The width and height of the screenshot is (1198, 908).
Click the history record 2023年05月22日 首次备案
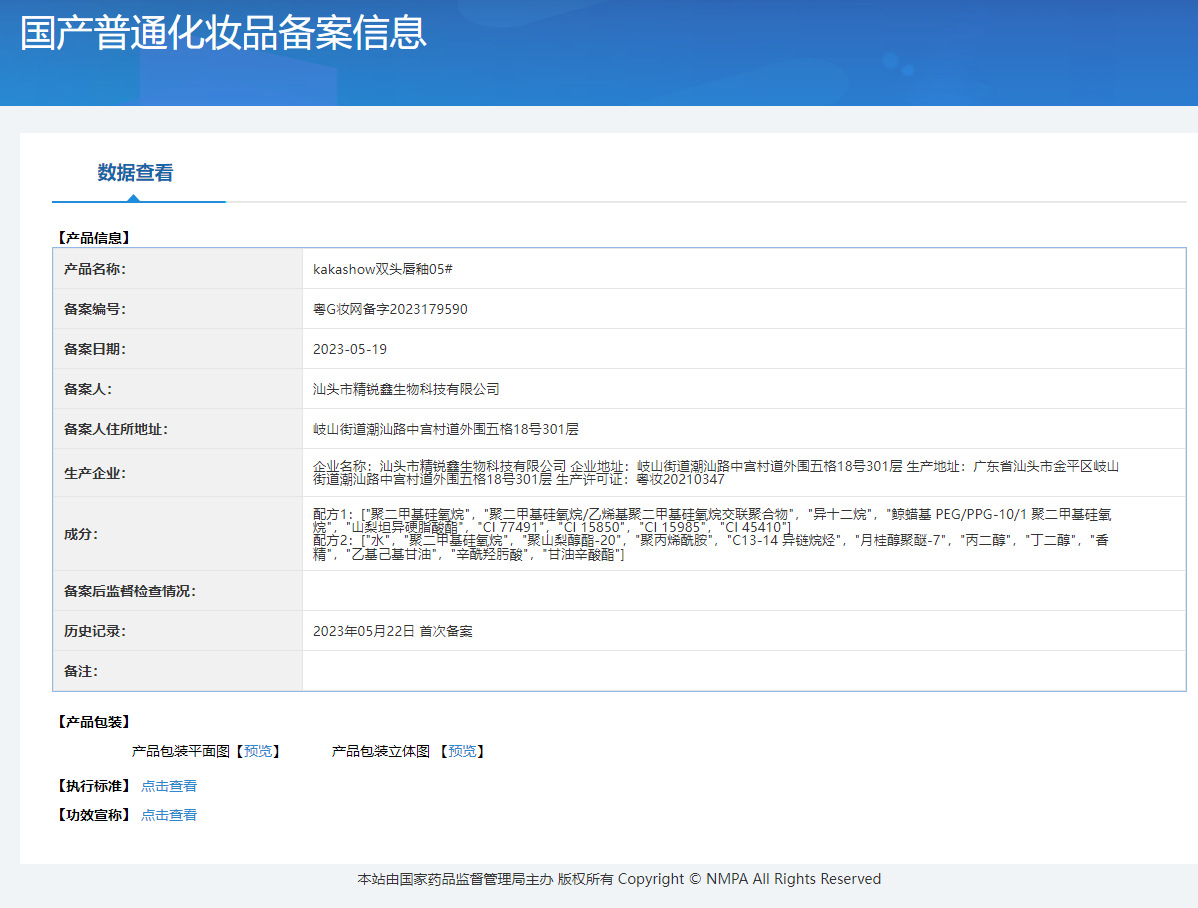[393, 631]
